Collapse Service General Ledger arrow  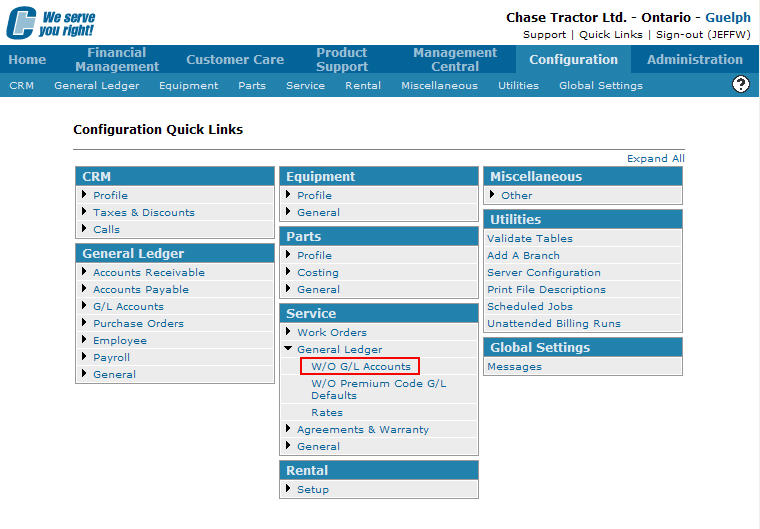coord(288,348)
